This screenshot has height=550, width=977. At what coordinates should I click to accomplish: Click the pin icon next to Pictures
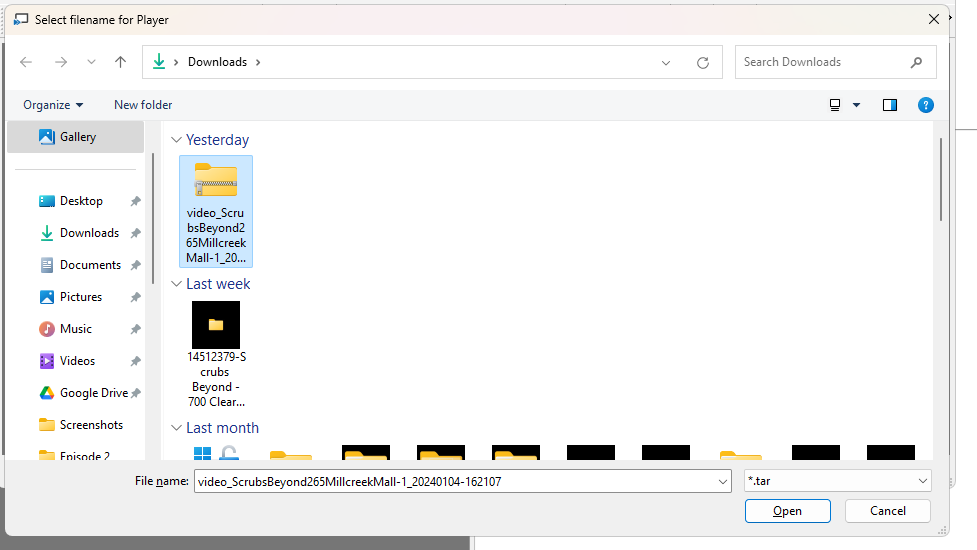tap(135, 297)
